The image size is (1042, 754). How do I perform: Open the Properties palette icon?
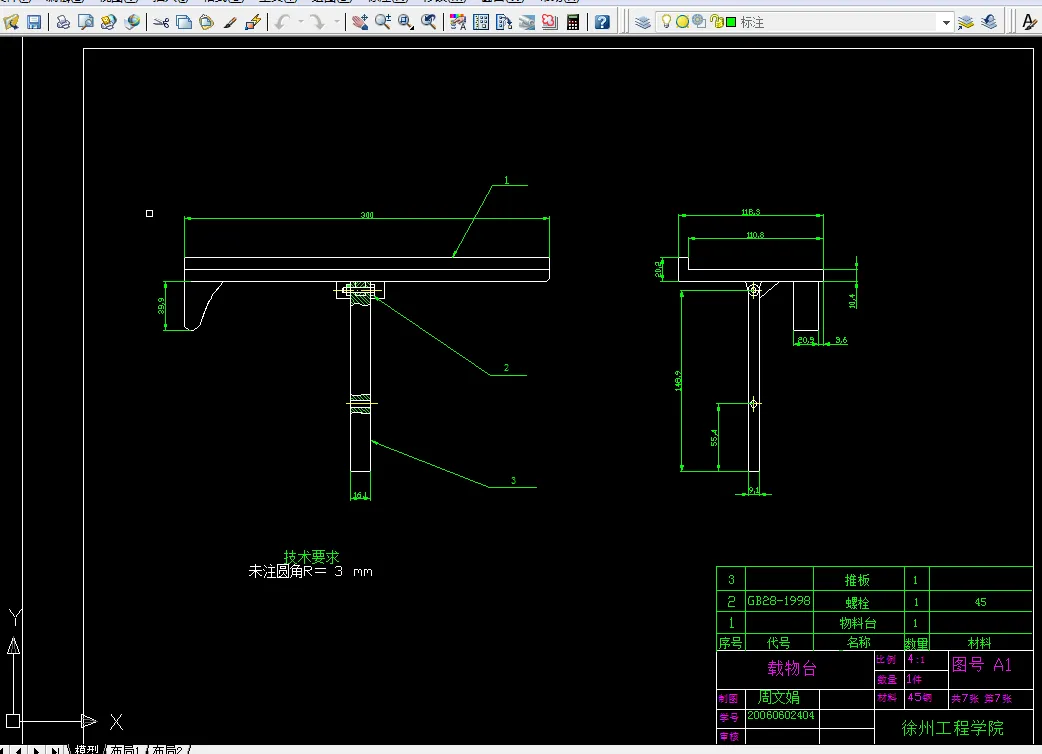pyautogui.click(x=458, y=22)
